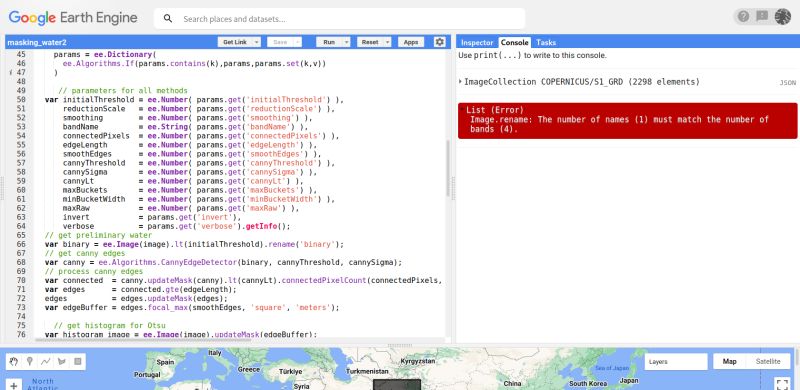Viewport: 800px width, 390px height.
Task: Click the getInfo() call on line 64
Action: [268, 226]
